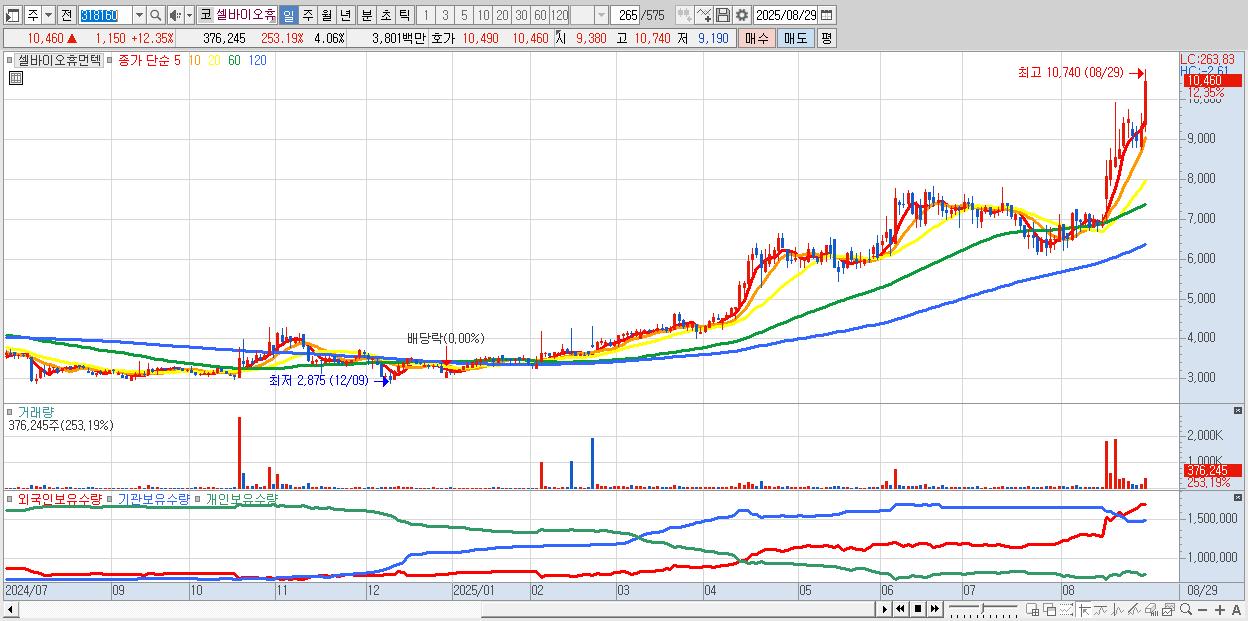The image size is (1248, 621).
Task: Open the 주 market selector dropdown
Action: pos(48,15)
